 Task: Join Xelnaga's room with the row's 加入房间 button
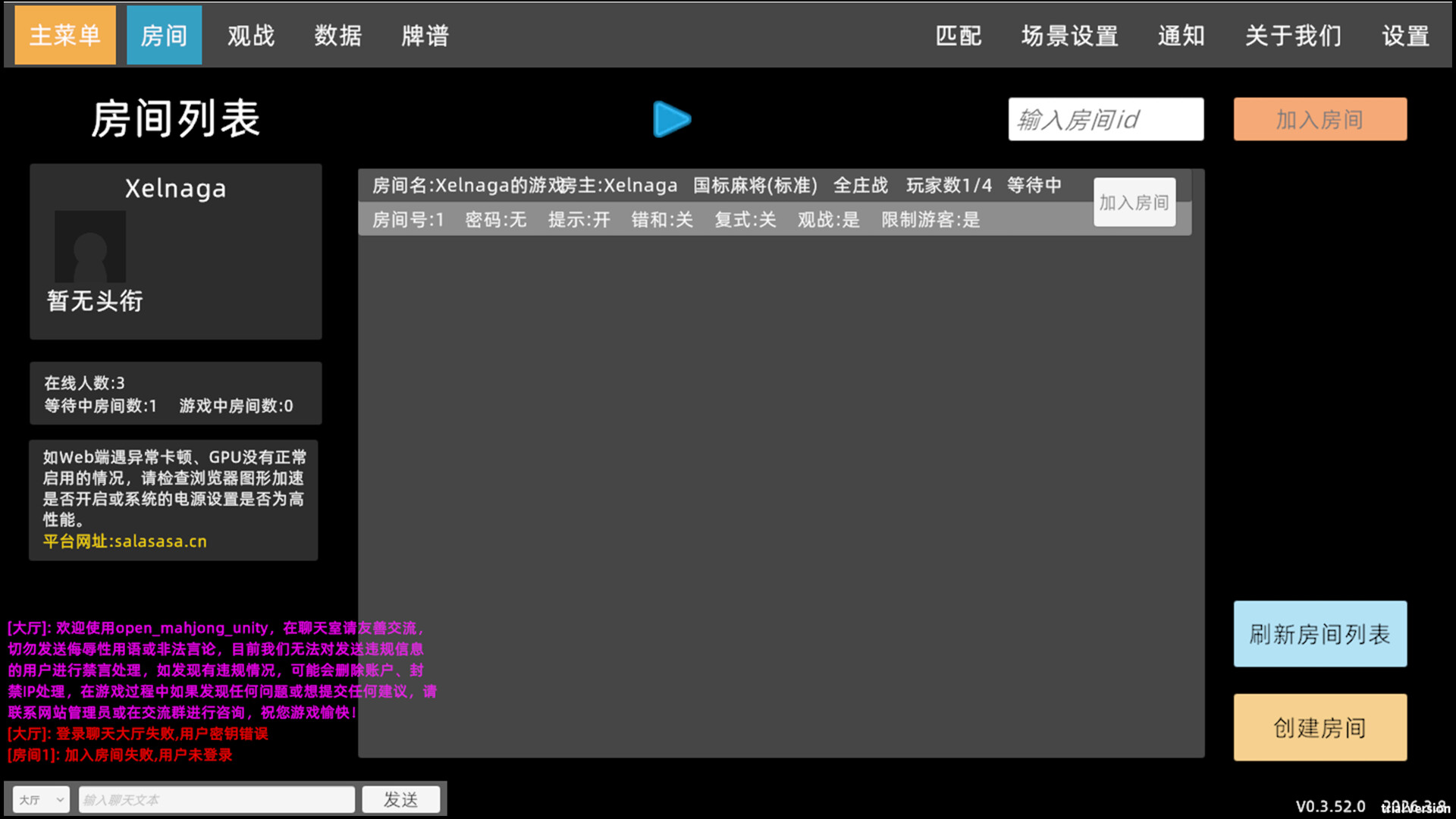(x=1134, y=202)
